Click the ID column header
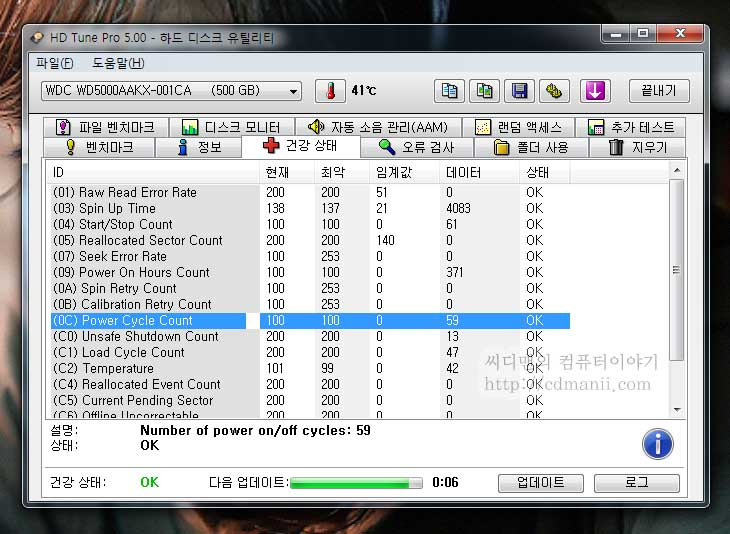 (x=153, y=172)
